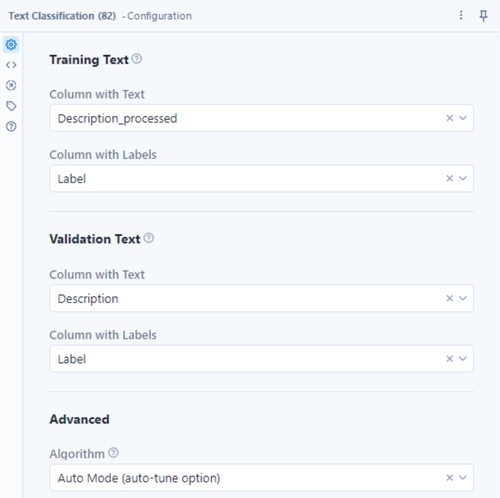
Task: Open the Annotation tag icon
Action: [x=11, y=106]
